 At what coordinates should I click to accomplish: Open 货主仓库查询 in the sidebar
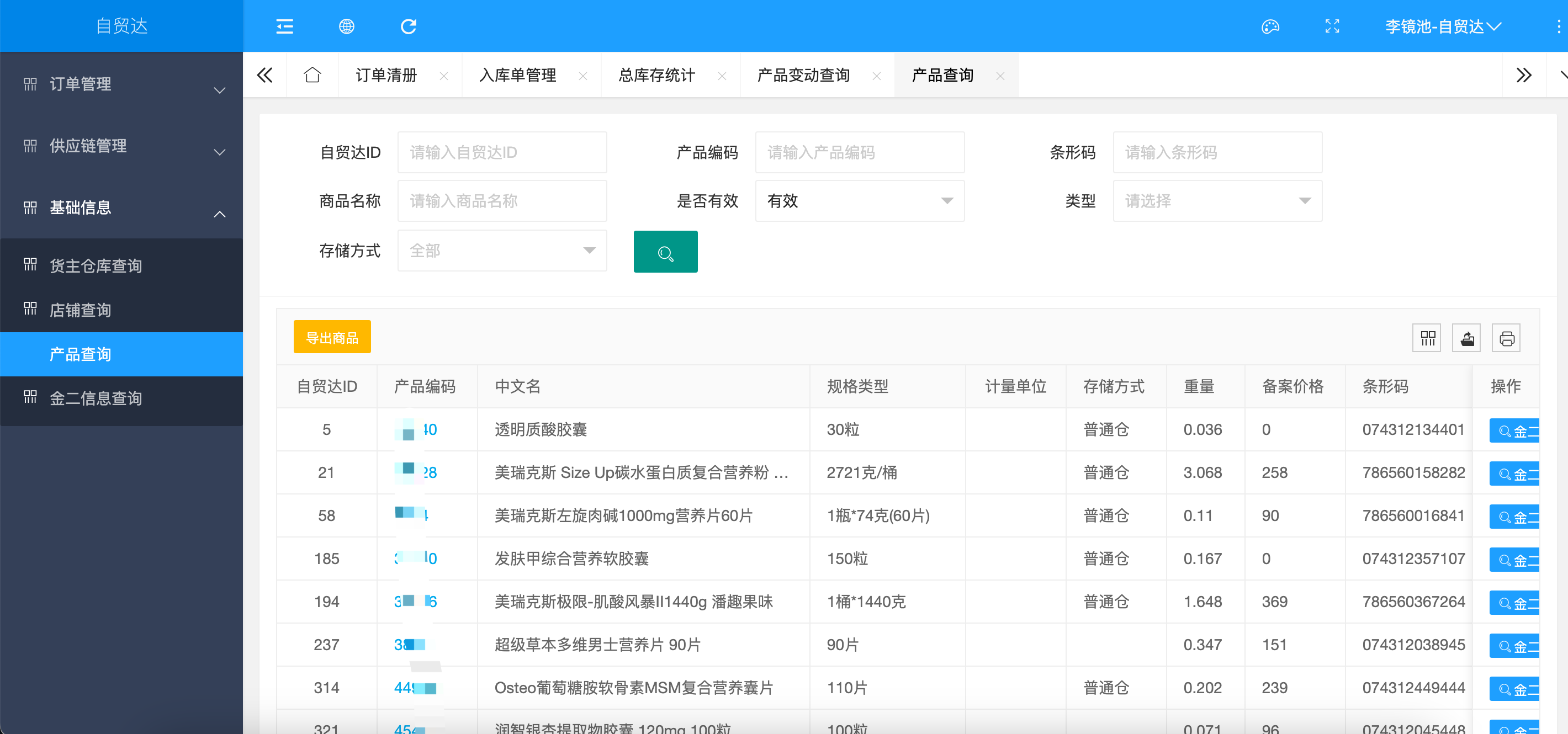click(x=121, y=266)
